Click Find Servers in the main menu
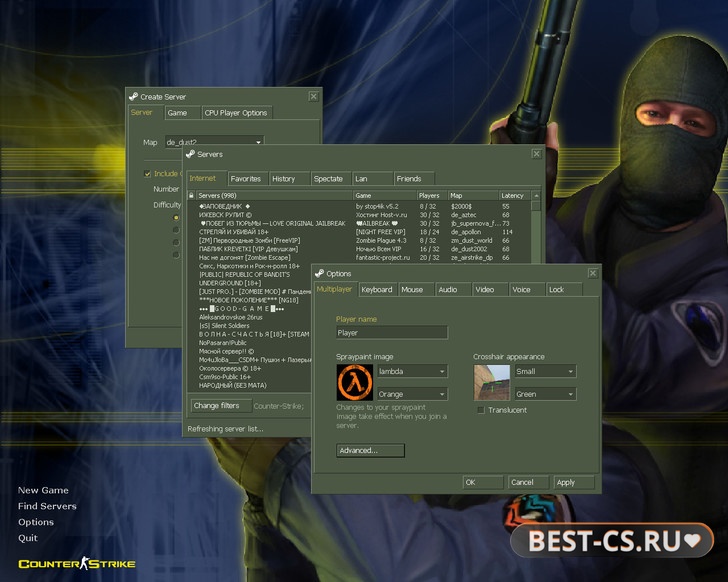 tap(47, 506)
